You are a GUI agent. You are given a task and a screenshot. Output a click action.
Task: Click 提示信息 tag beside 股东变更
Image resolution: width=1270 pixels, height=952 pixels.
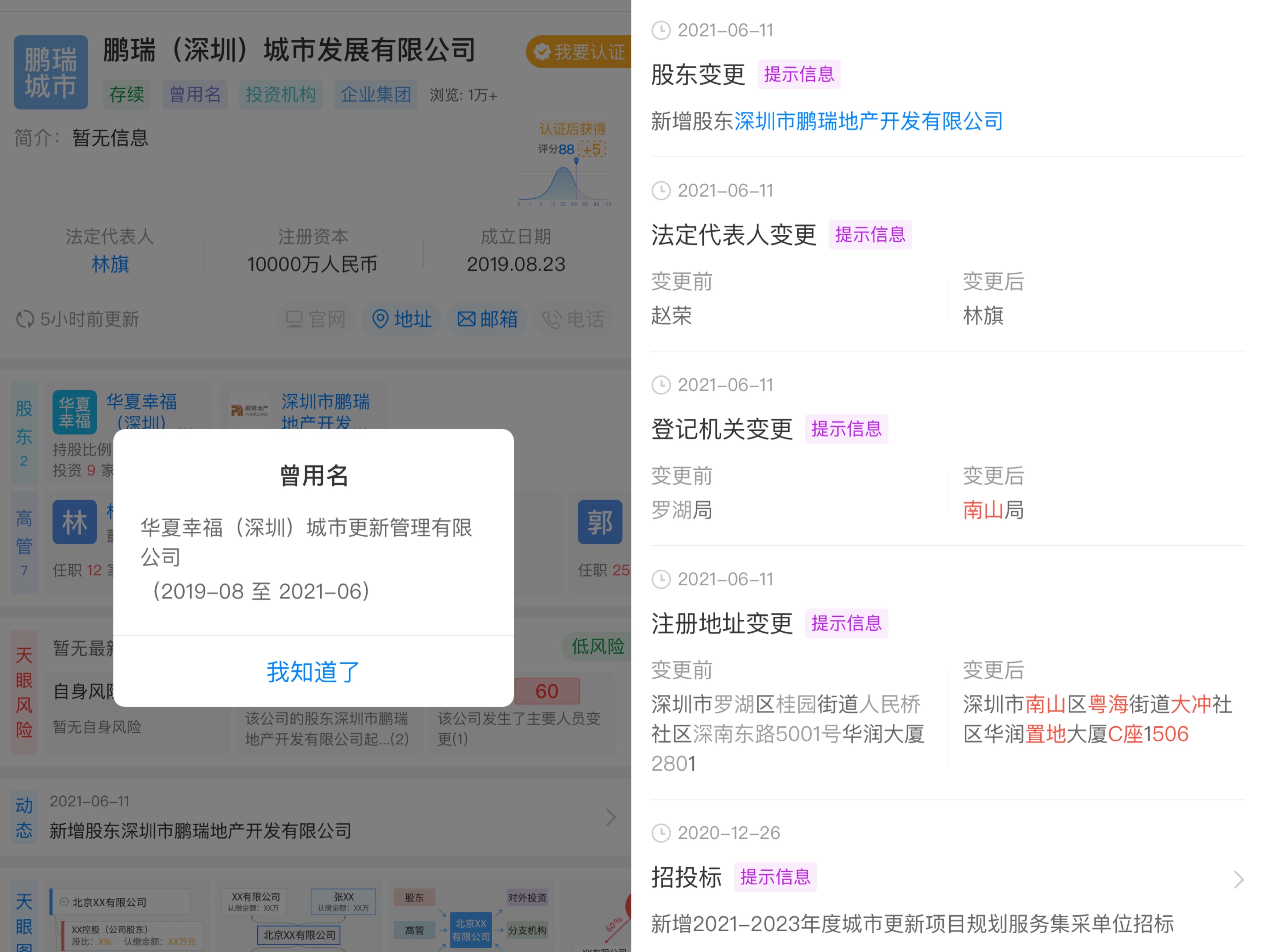point(799,75)
